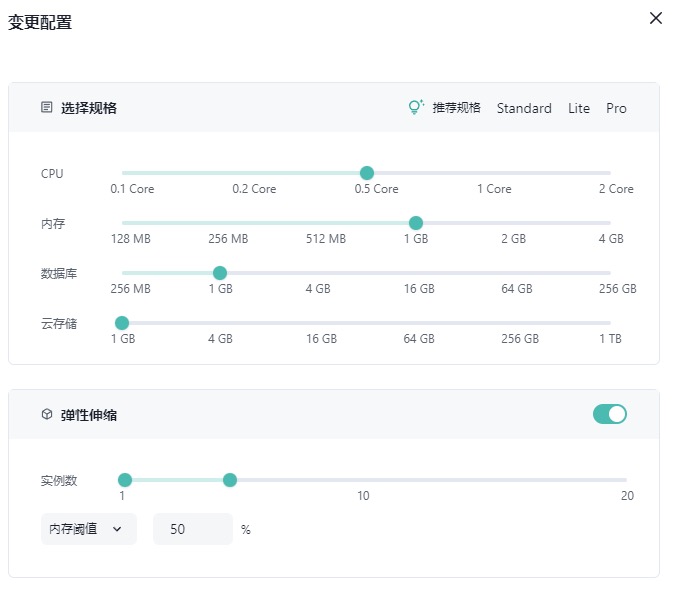Select the Standard recommended spec

click(524, 108)
